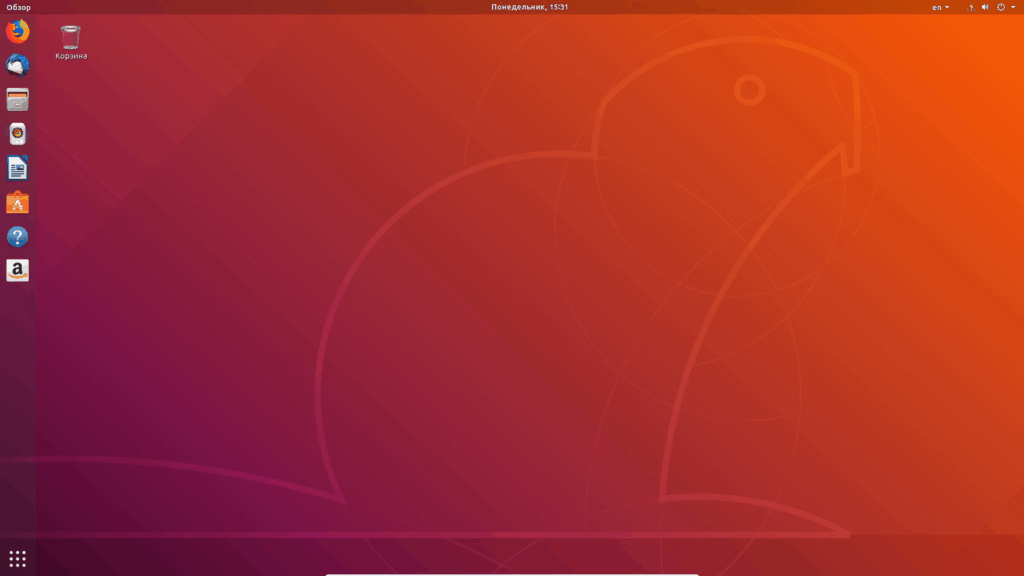The height and width of the screenshot is (576, 1024).
Task: Launch Thunderbird mail from the dock
Action: (18, 65)
